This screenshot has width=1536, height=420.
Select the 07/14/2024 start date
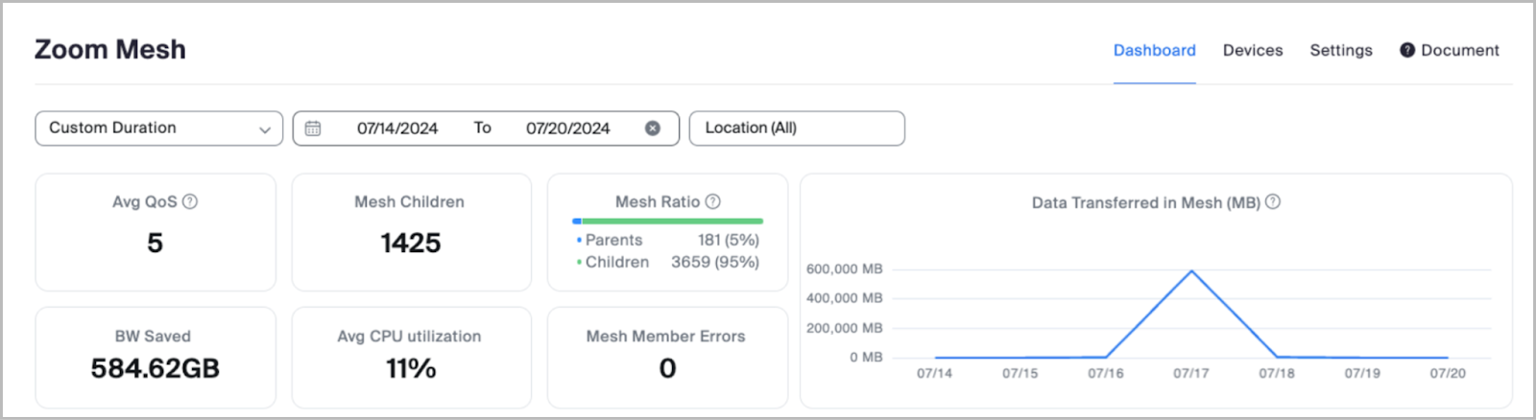[397, 128]
